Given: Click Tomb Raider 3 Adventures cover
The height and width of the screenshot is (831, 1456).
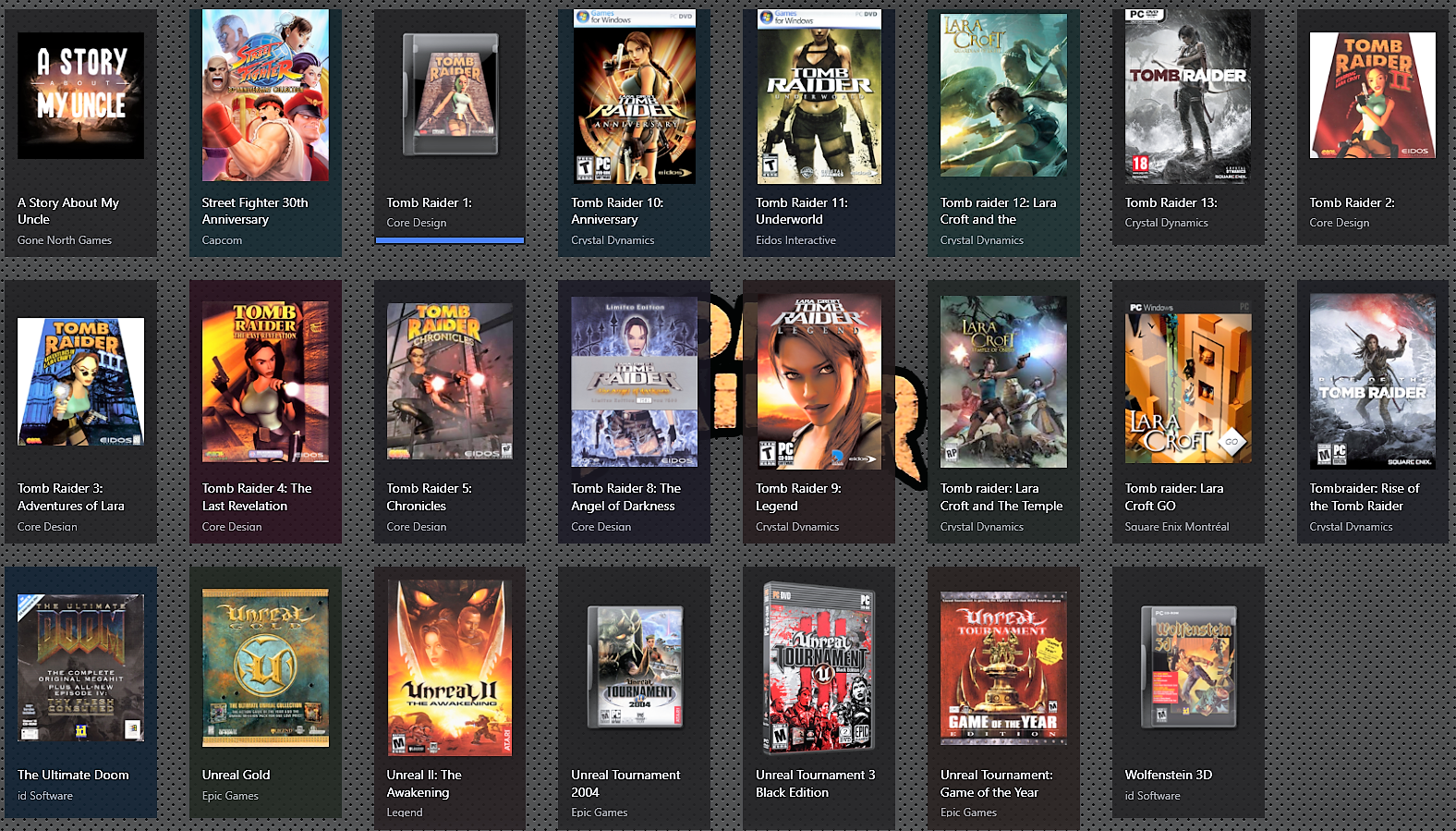Looking at the screenshot, I should point(80,382).
